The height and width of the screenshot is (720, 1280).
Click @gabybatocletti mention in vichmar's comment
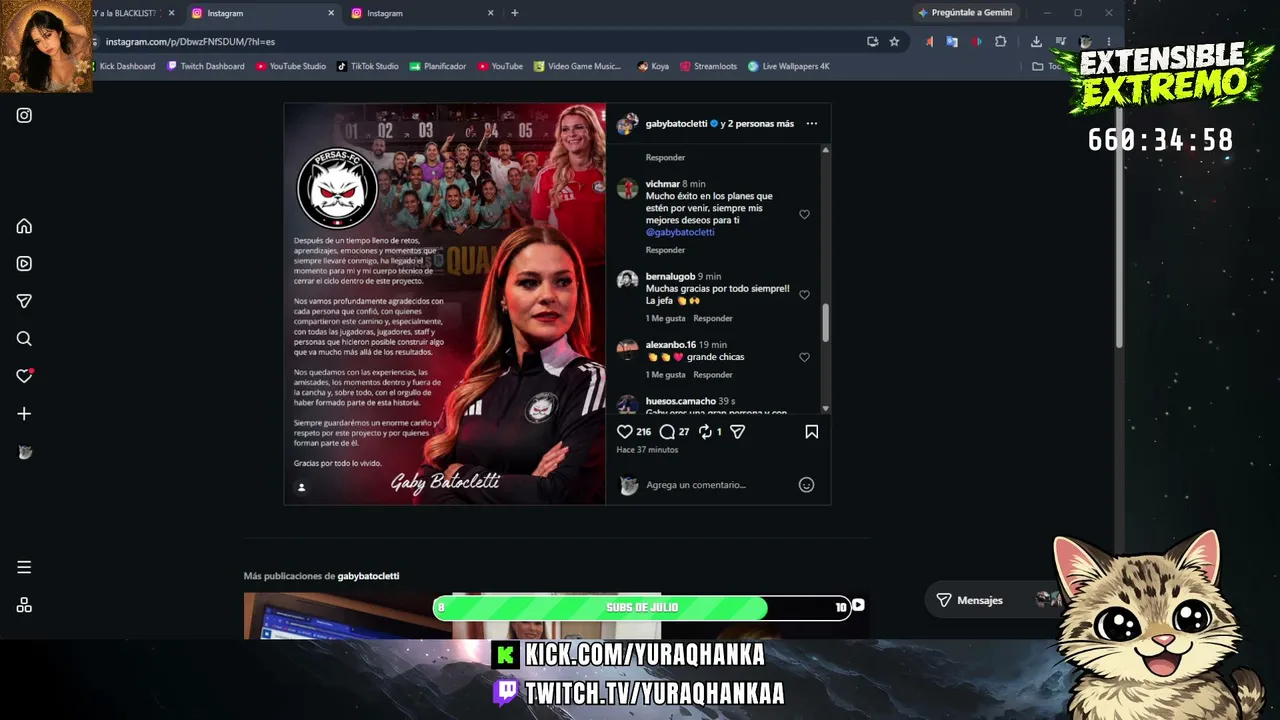[x=680, y=232]
